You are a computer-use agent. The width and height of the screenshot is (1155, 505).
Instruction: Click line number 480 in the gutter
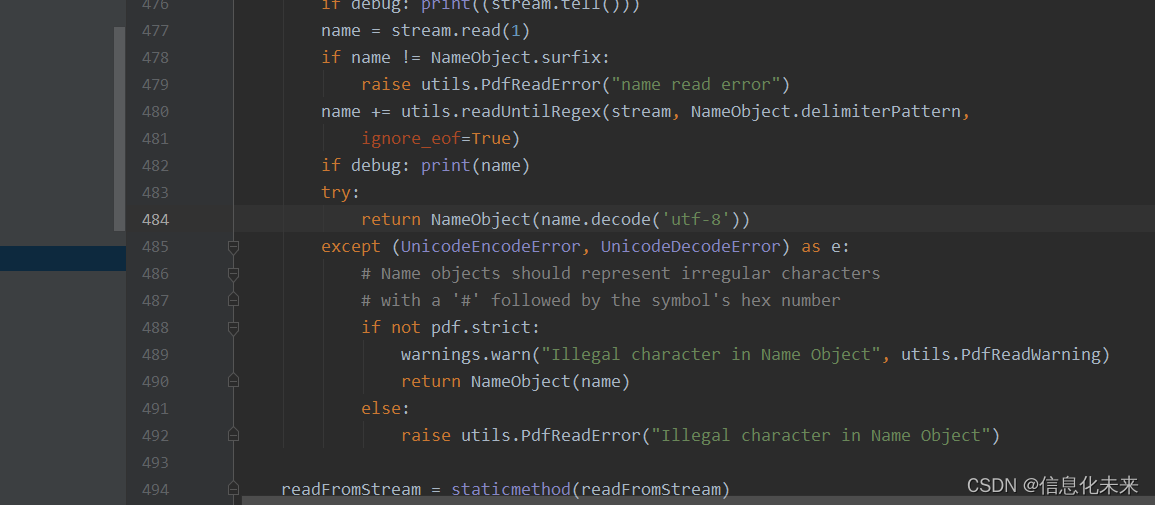[155, 112]
